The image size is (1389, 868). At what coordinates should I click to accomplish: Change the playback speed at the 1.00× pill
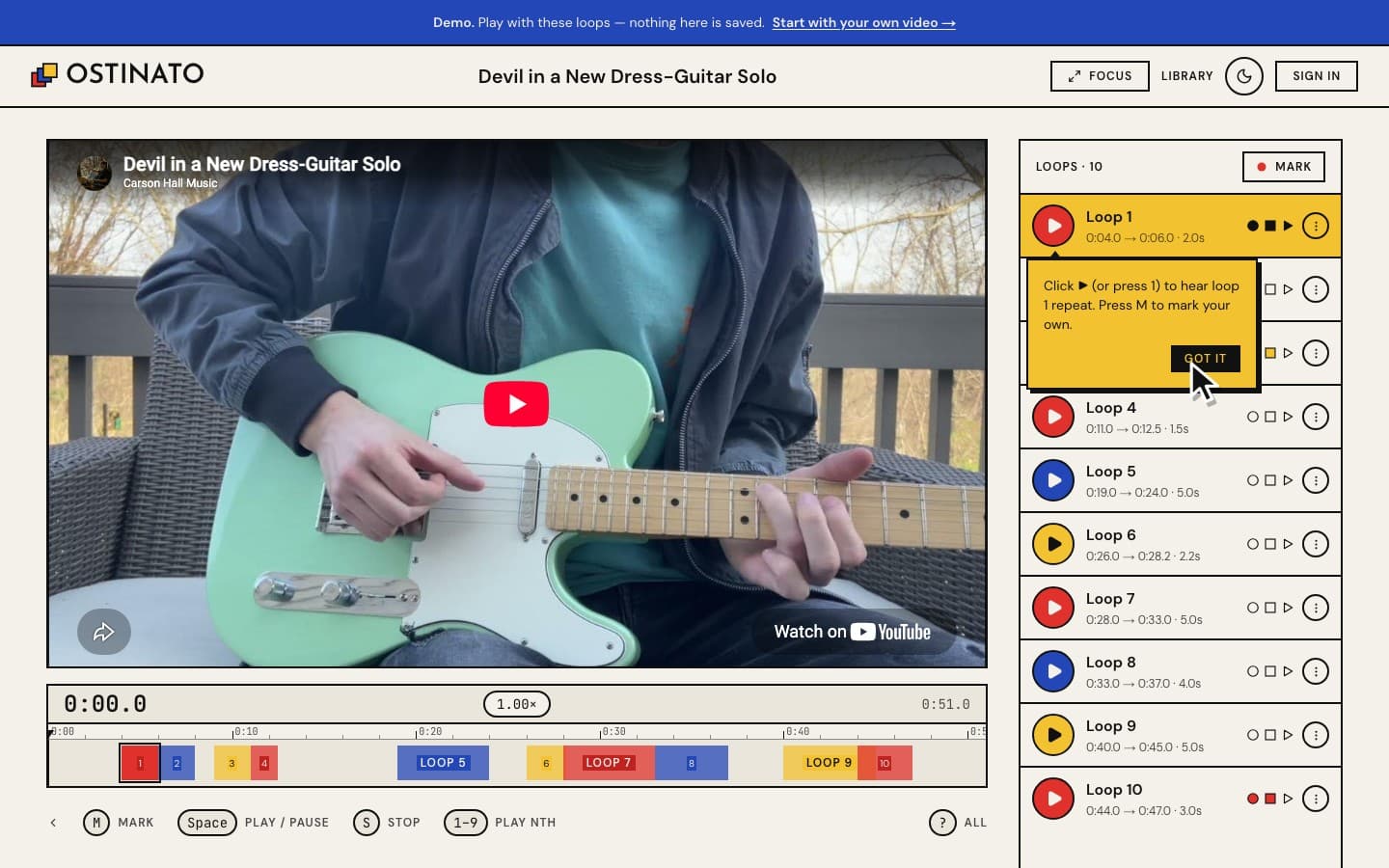(516, 704)
